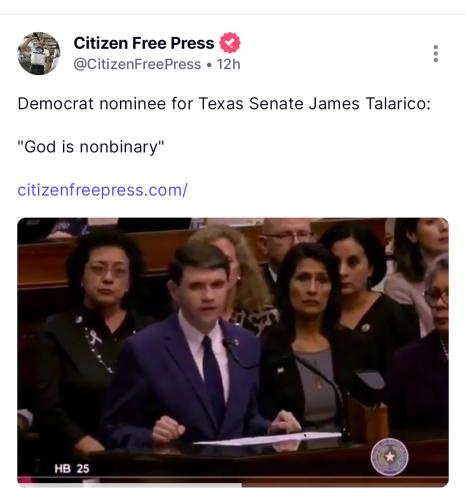Image resolution: width=466 pixels, height=500 pixels.
Task: Click the Citizen Free Press display name
Action: tap(144, 43)
